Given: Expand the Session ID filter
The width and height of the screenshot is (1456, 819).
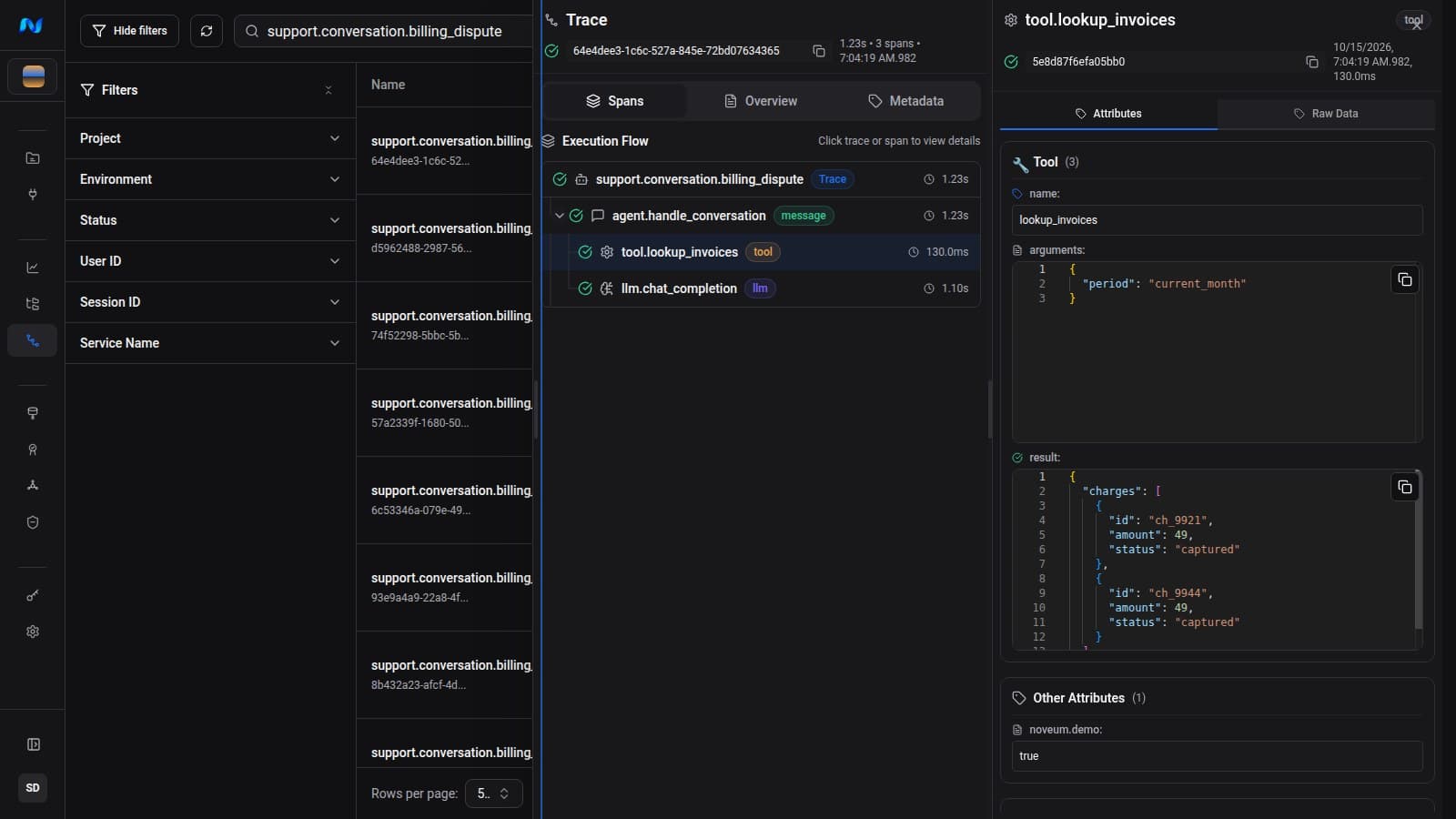Looking at the screenshot, I should pos(210,302).
